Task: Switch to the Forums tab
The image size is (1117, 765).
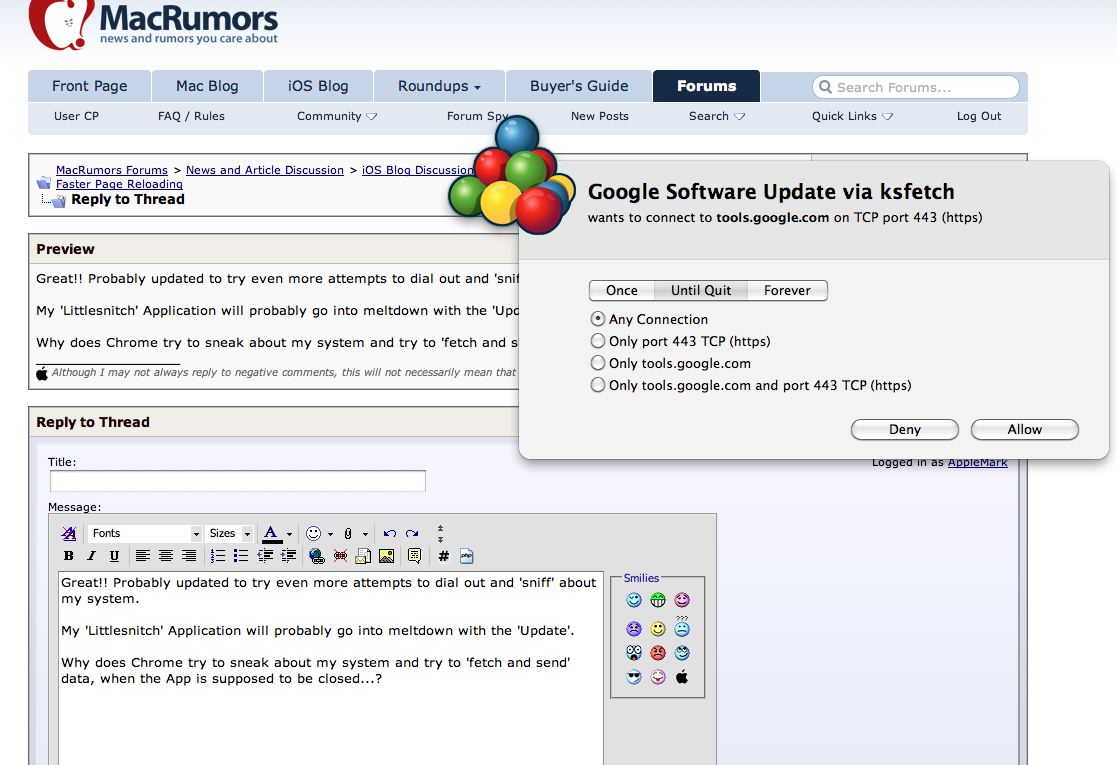Action: 706,86
